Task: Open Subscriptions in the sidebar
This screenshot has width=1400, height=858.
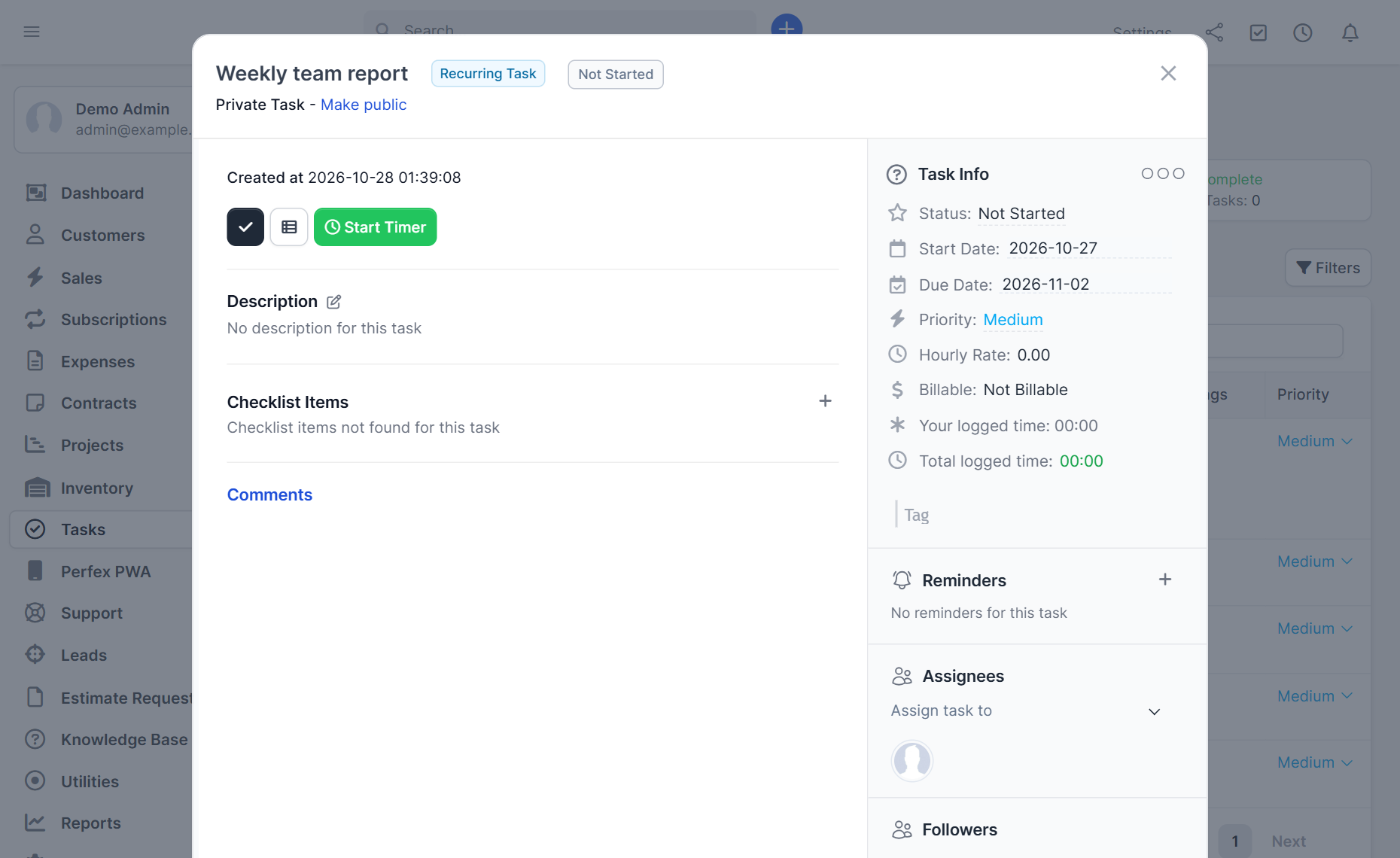Action: (114, 320)
